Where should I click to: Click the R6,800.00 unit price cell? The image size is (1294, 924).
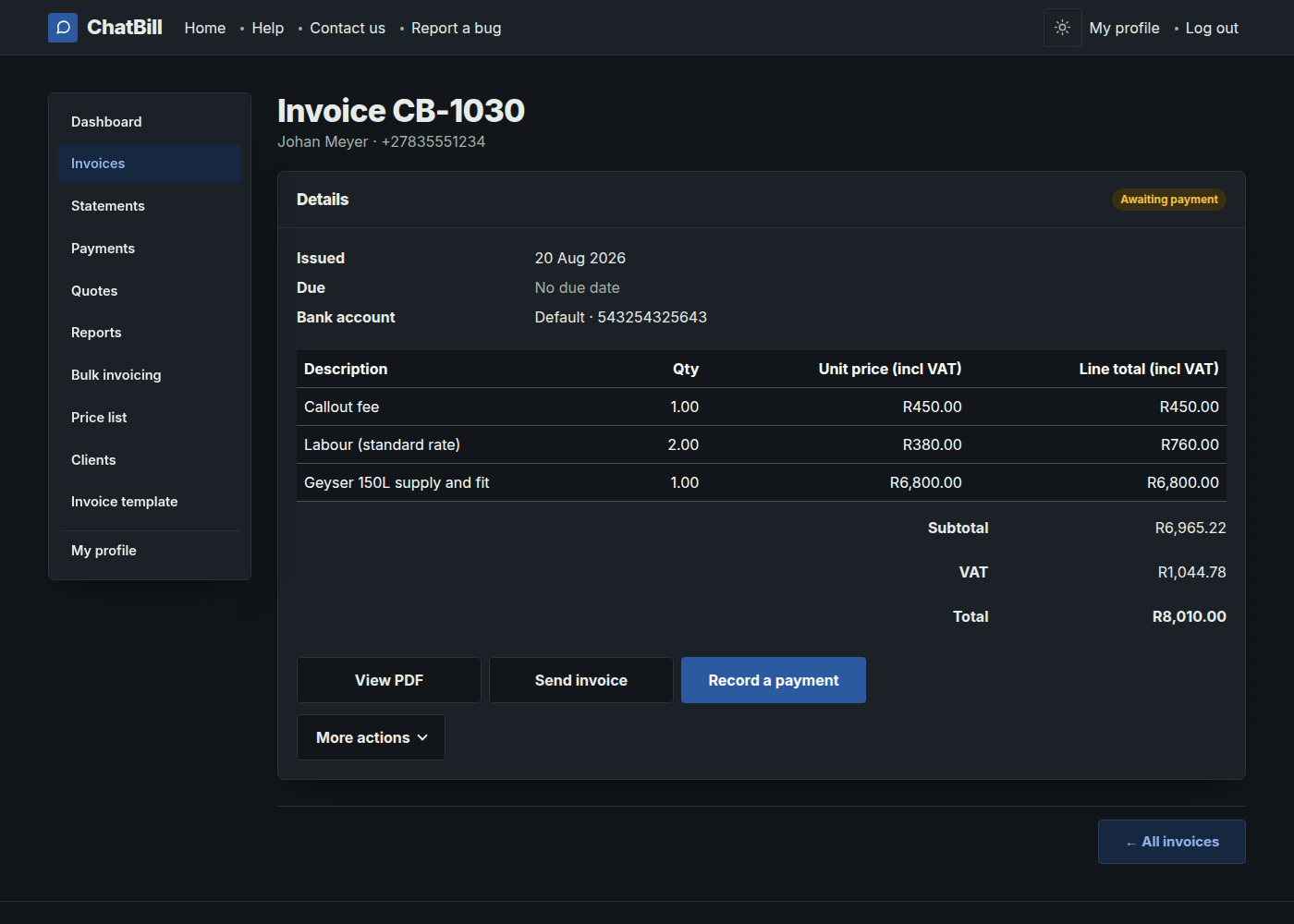click(x=926, y=482)
